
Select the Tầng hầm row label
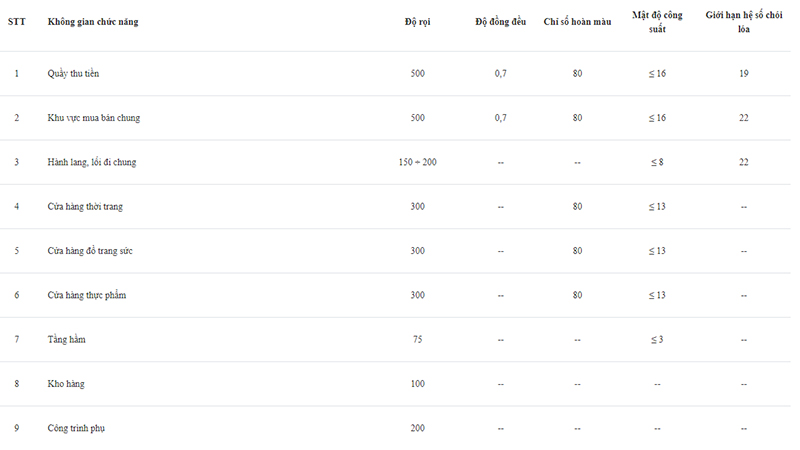(66, 339)
